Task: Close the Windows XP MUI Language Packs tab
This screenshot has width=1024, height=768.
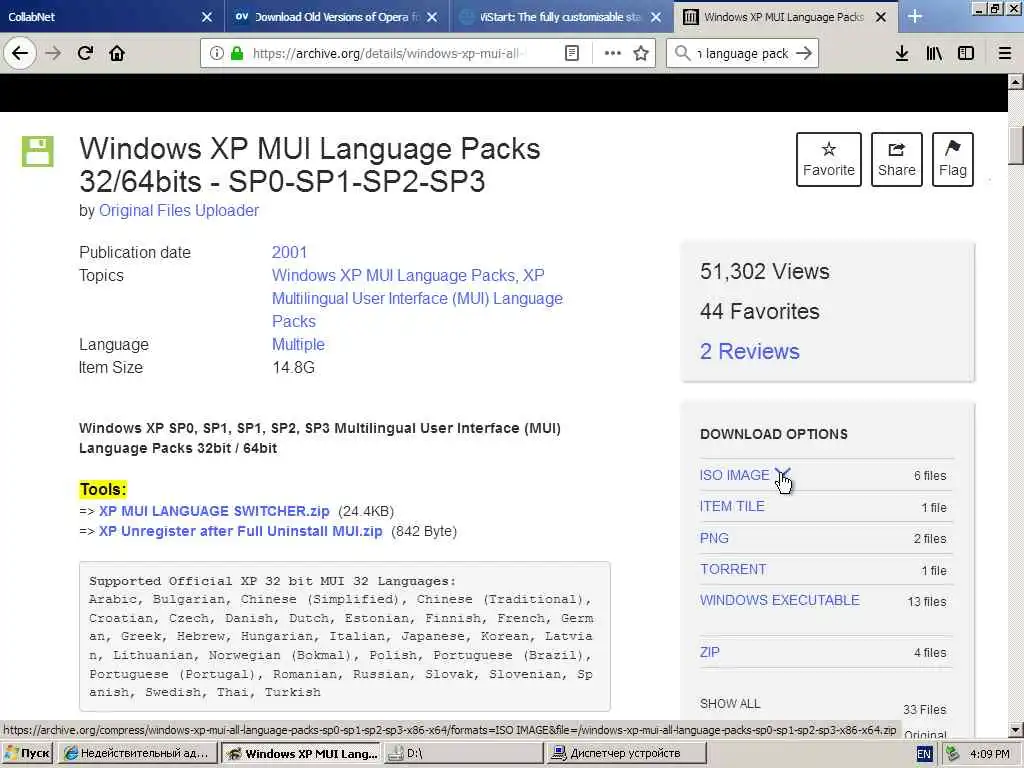Action: (880, 17)
